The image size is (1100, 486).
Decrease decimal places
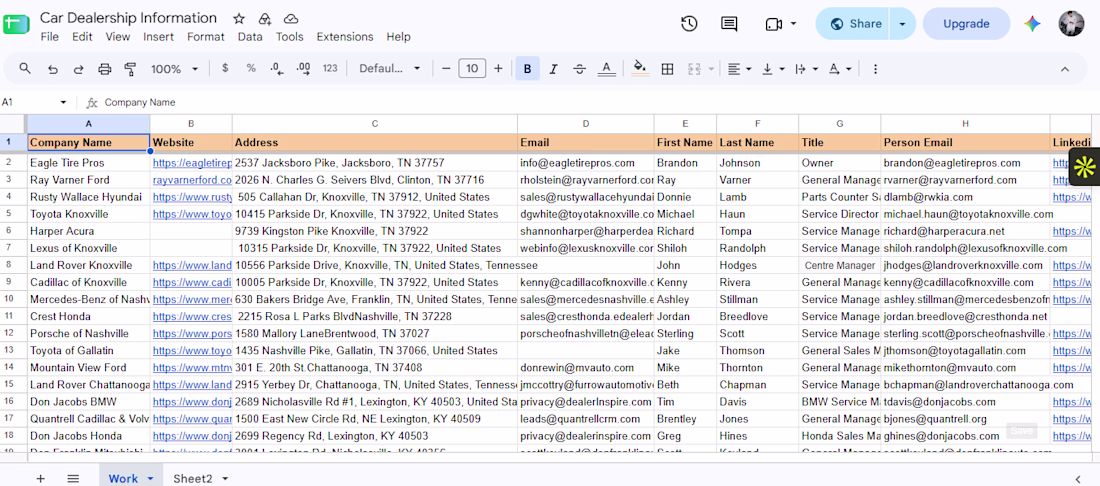tap(277, 68)
